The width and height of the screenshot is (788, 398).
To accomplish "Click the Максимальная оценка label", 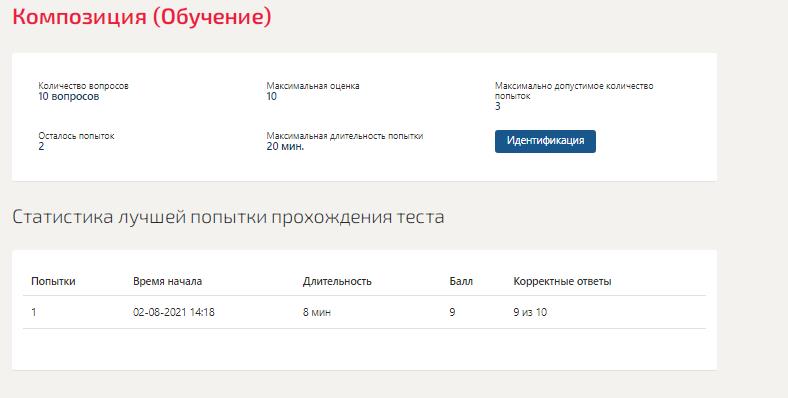I will coord(313,86).
